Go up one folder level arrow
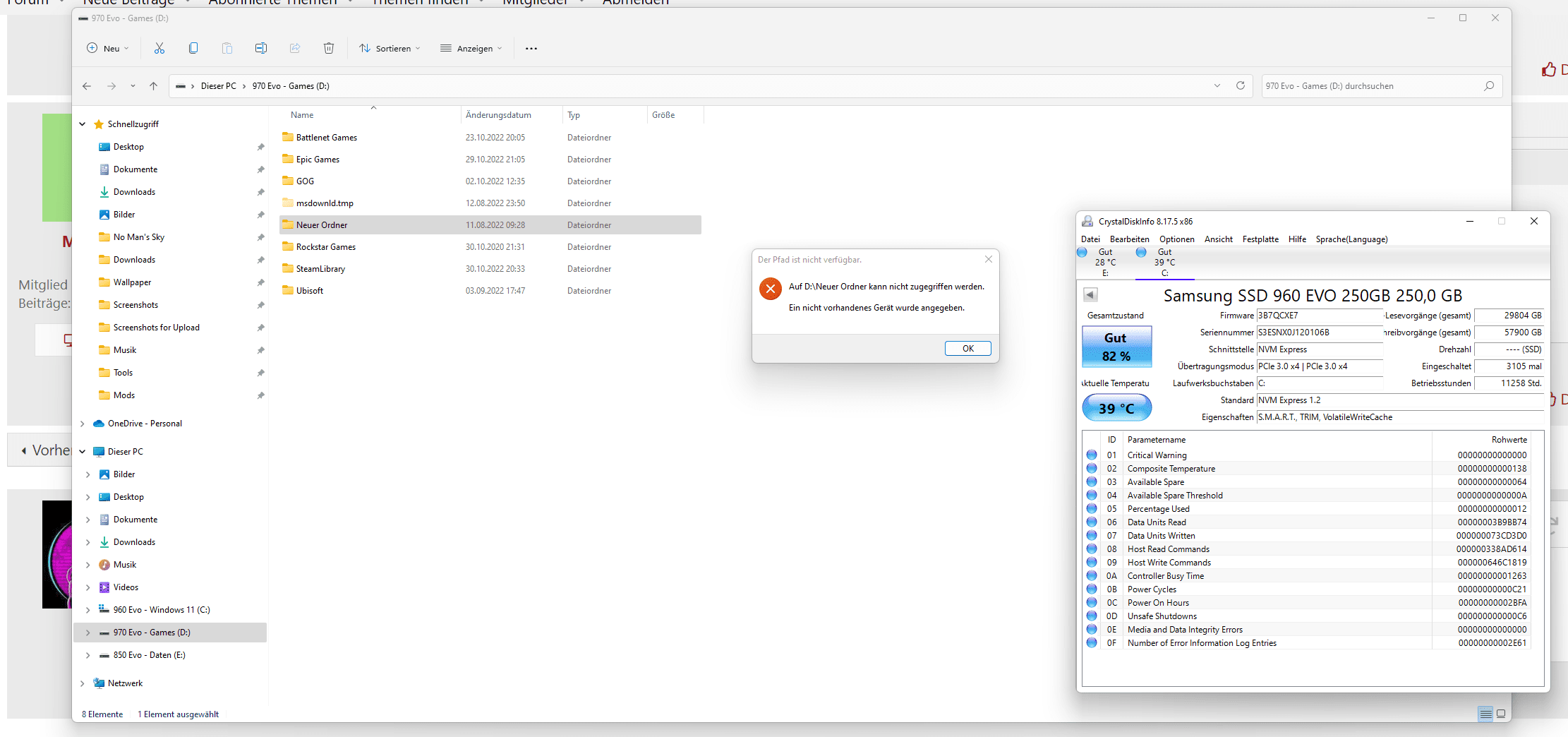This screenshot has width=1568, height=737. (x=153, y=86)
